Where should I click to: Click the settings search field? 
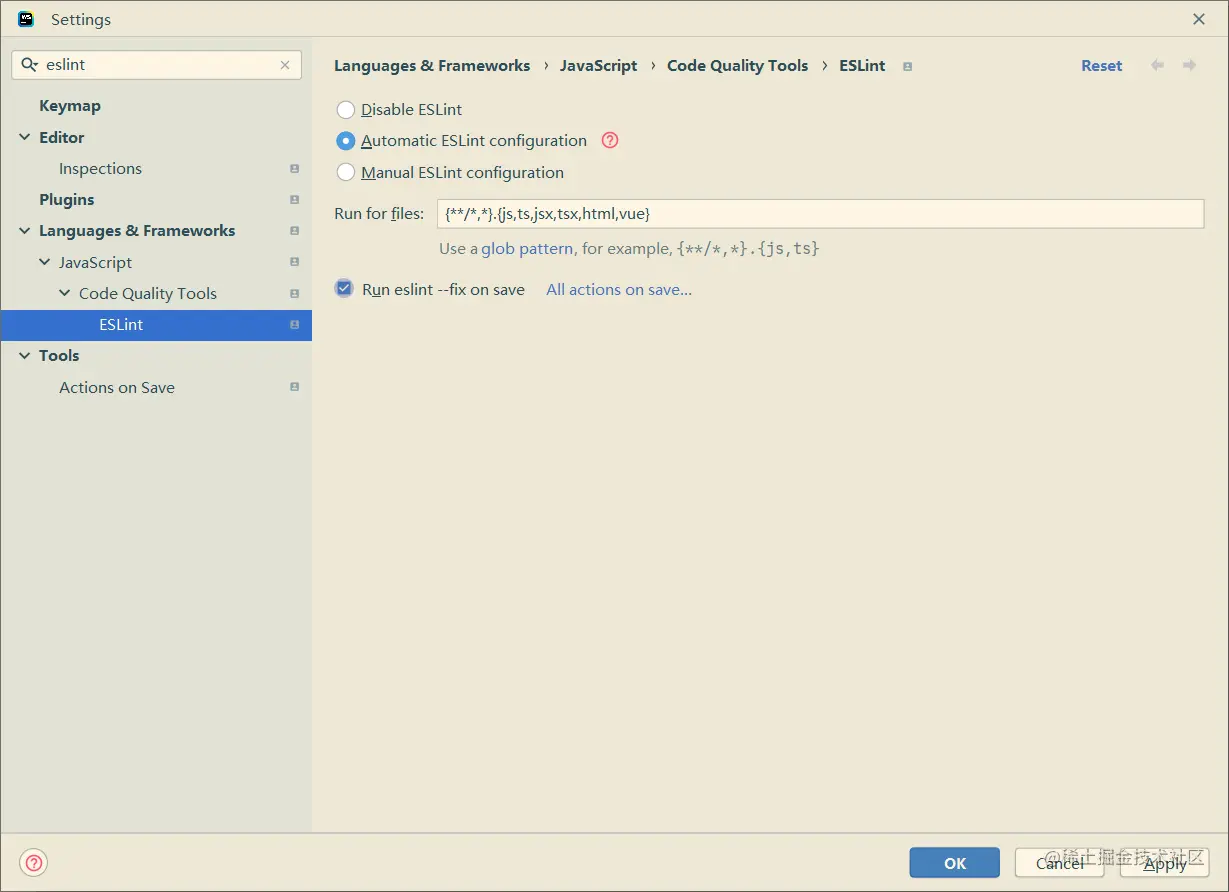point(157,65)
